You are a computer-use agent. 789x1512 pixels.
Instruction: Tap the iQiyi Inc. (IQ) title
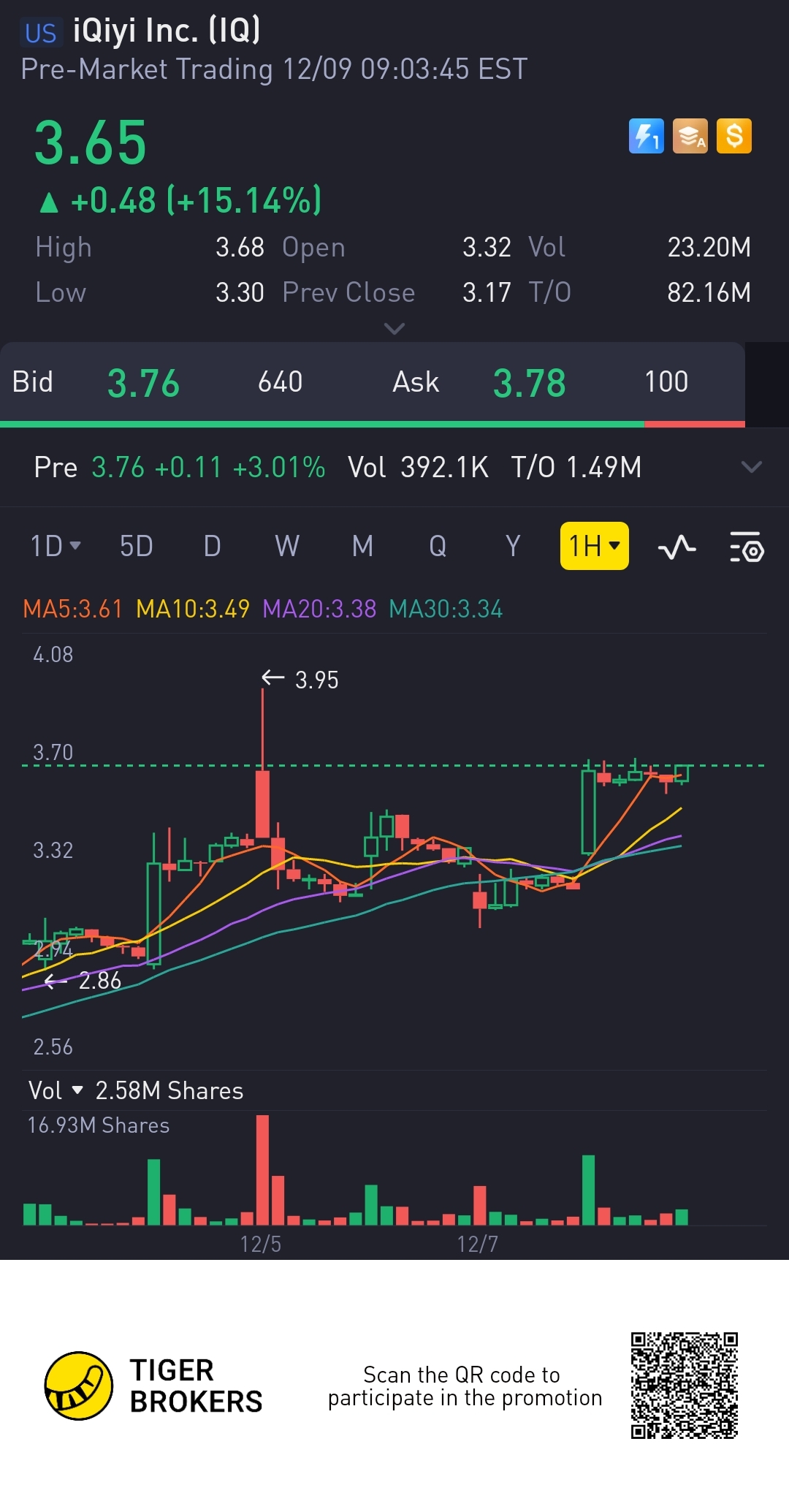coord(167,31)
